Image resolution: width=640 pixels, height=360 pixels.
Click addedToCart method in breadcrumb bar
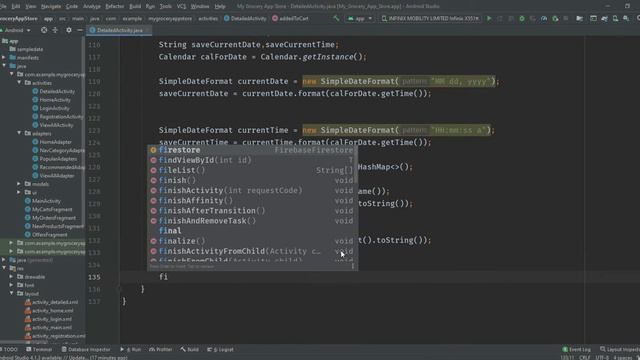click(290, 18)
